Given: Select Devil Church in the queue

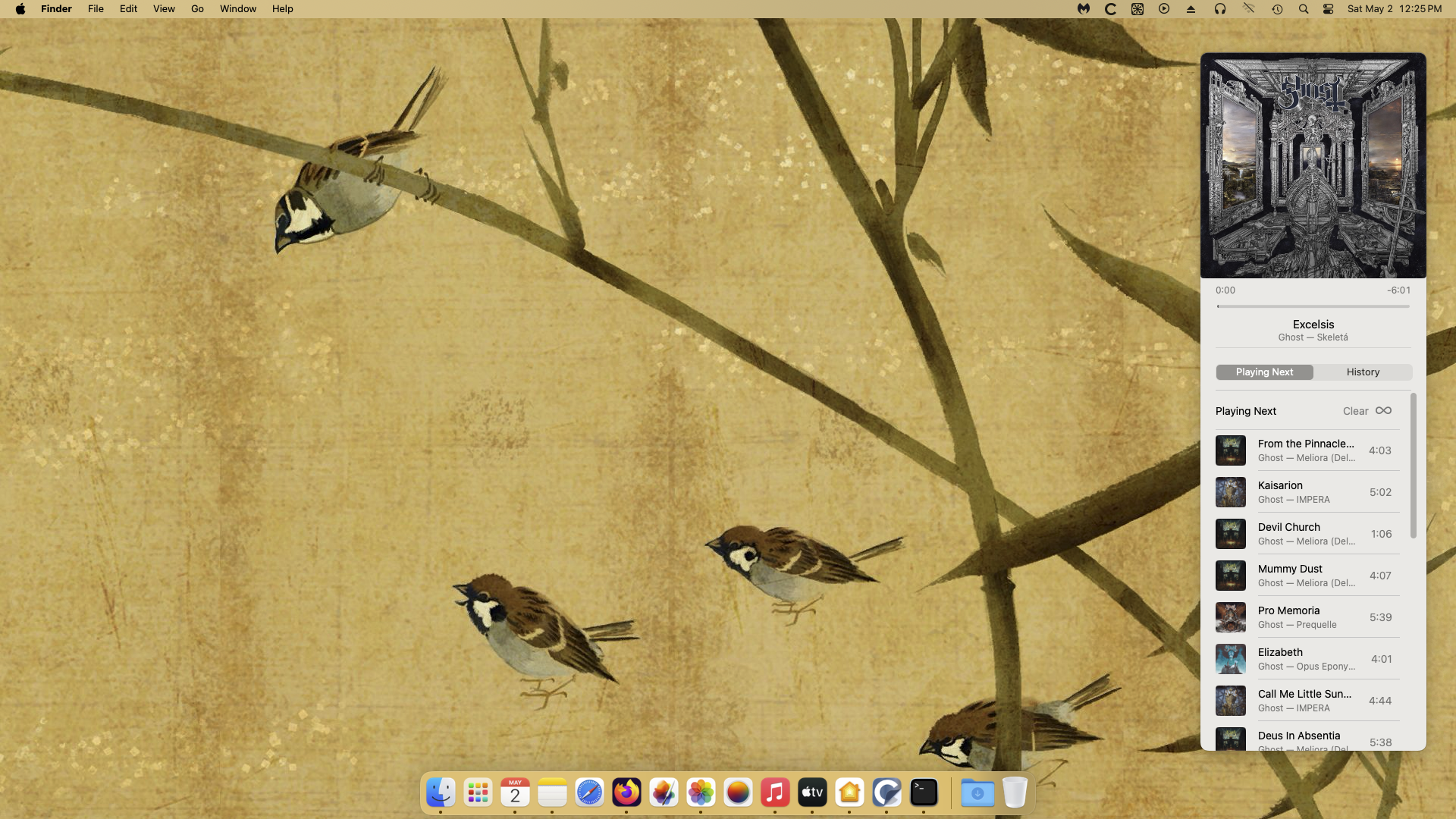Looking at the screenshot, I should tap(1307, 534).
